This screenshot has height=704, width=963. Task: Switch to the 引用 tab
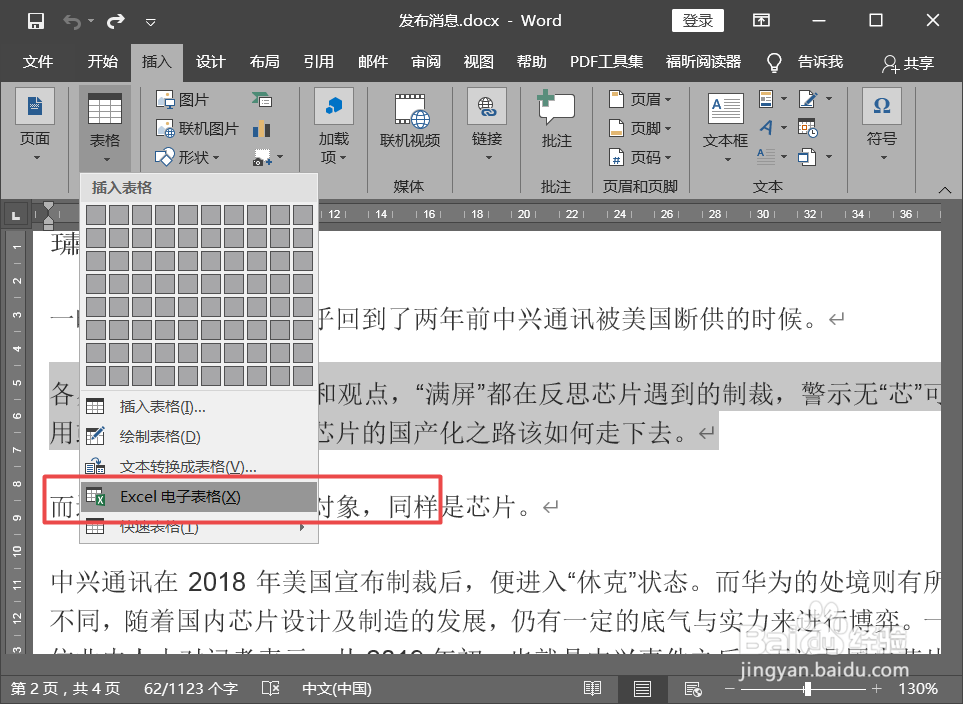point(319,61)
